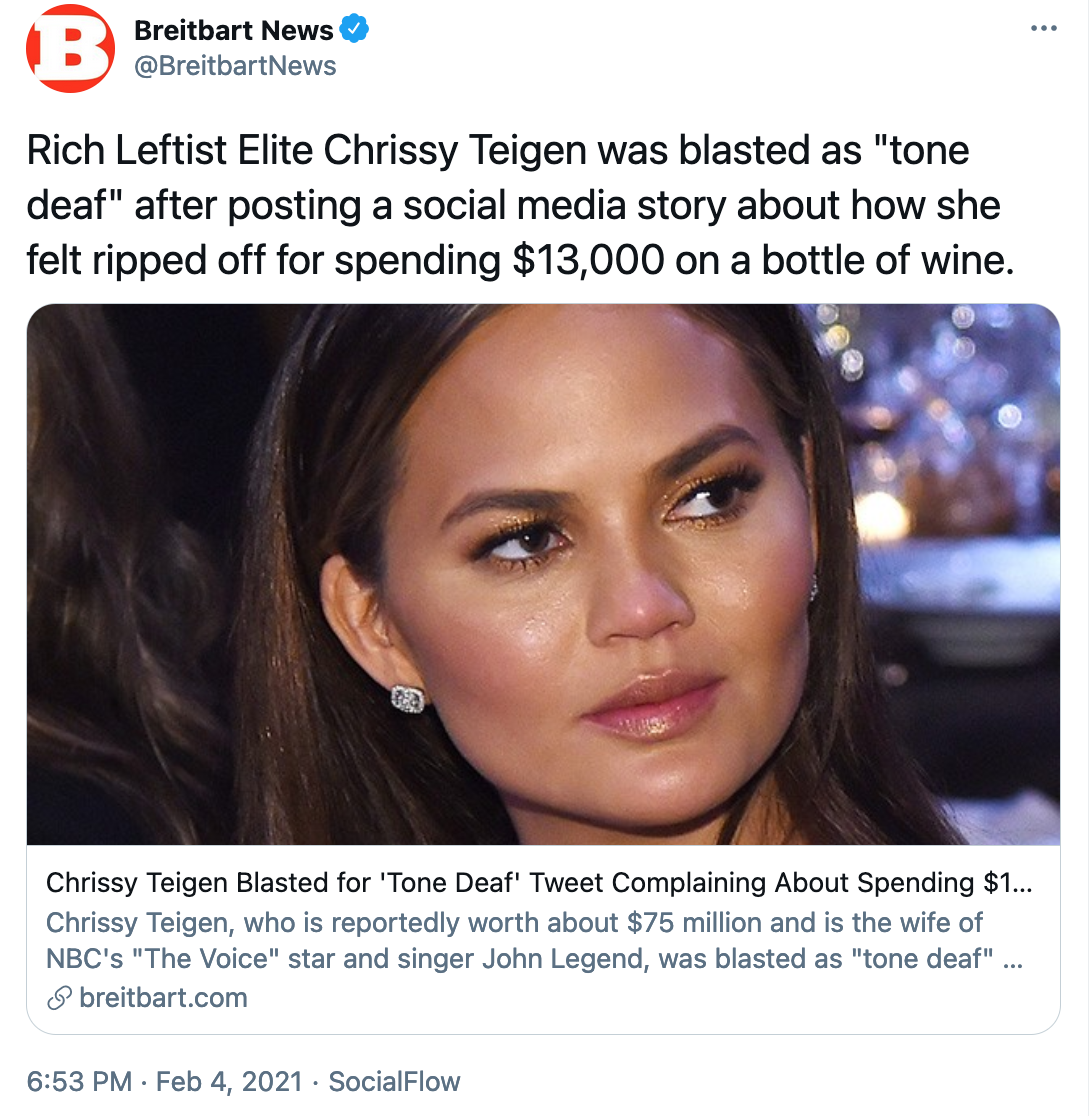The height and width of the screenshot is (1116, 1090).
Task: Click the breitbart.com domain text
Action: [x=162, y=997]
